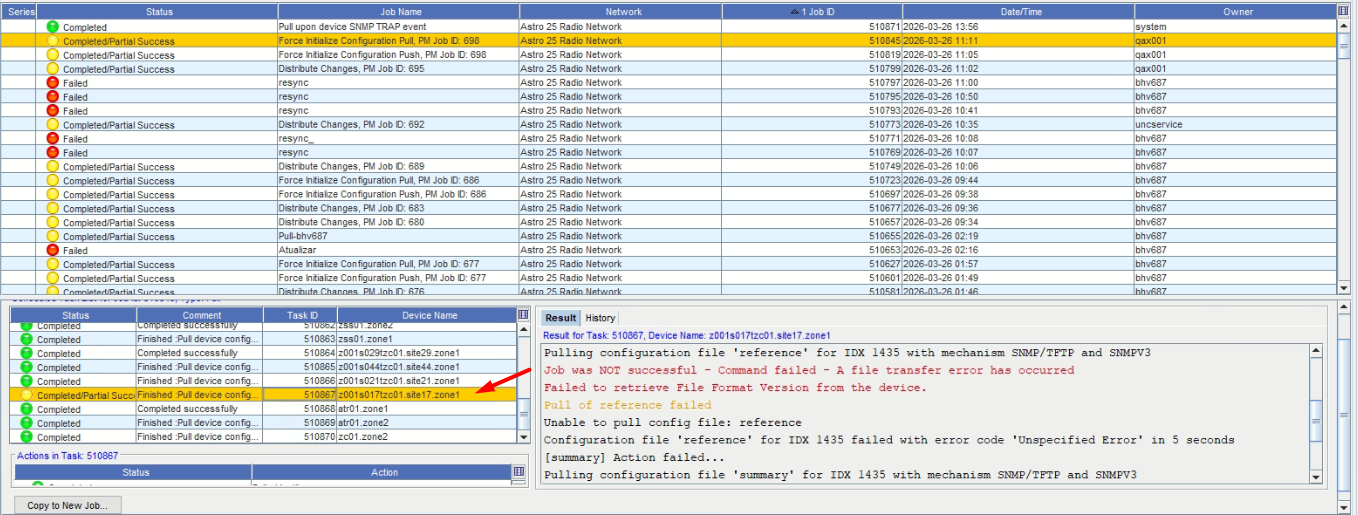Click jobs table scrollbar up arrow
1358x515 pixels.
point(1343,25)
